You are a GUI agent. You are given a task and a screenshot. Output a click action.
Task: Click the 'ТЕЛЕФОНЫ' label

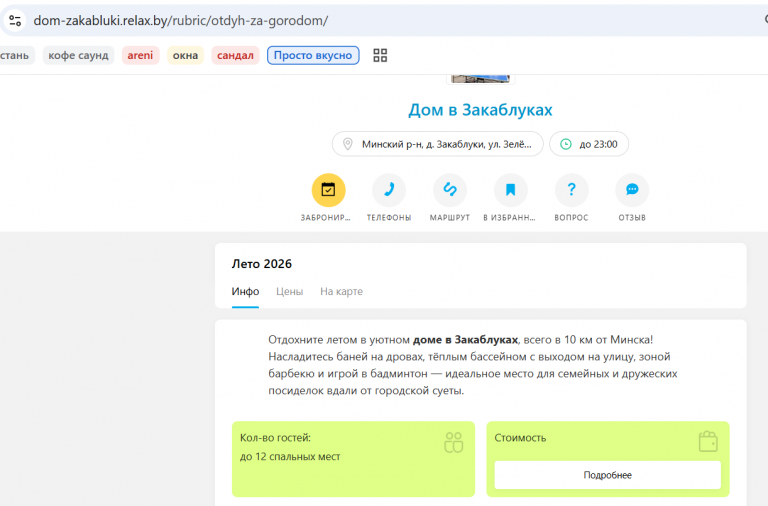click(x=389, y=217)
